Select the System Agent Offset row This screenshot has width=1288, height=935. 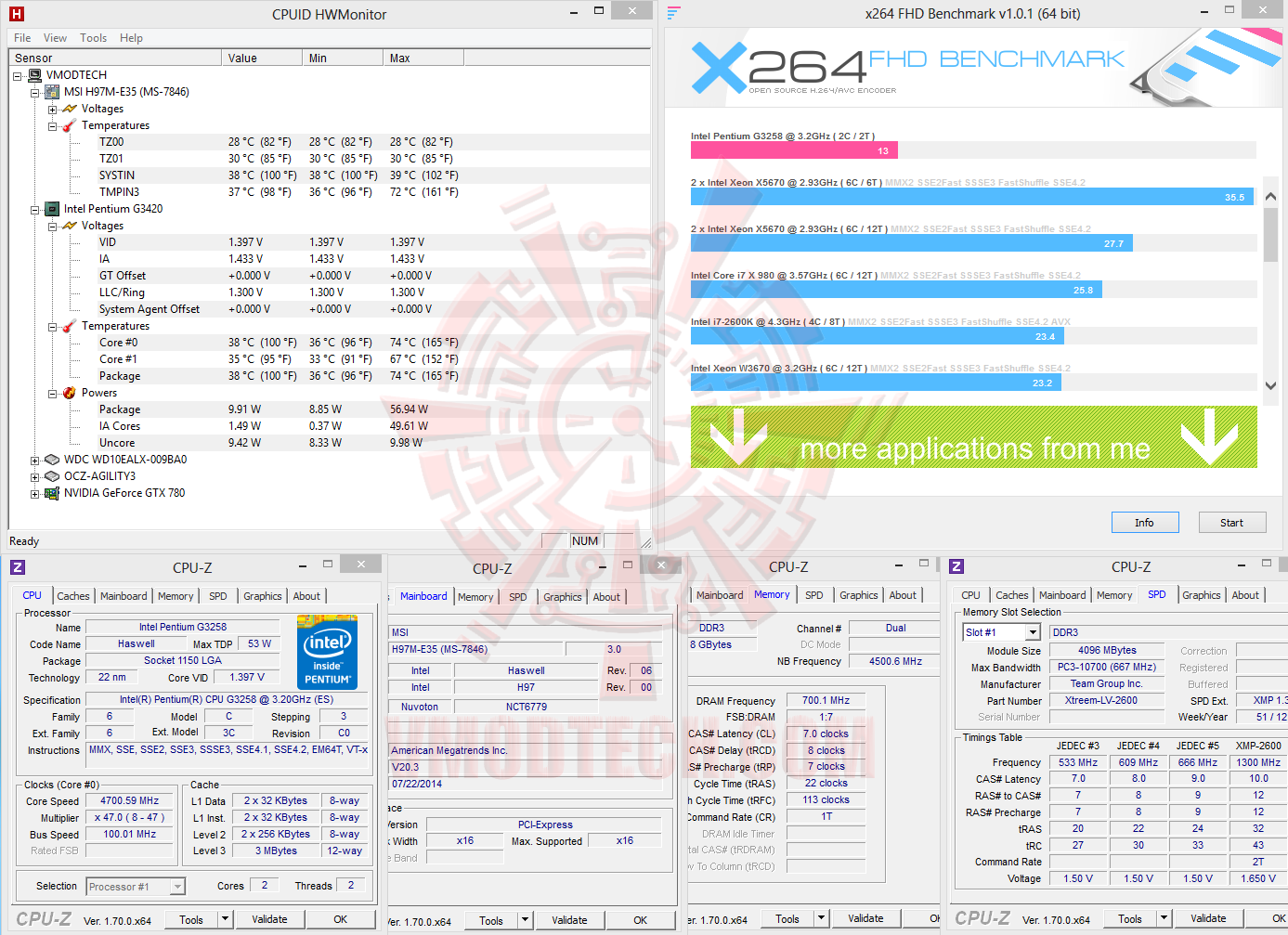[330, 309]
